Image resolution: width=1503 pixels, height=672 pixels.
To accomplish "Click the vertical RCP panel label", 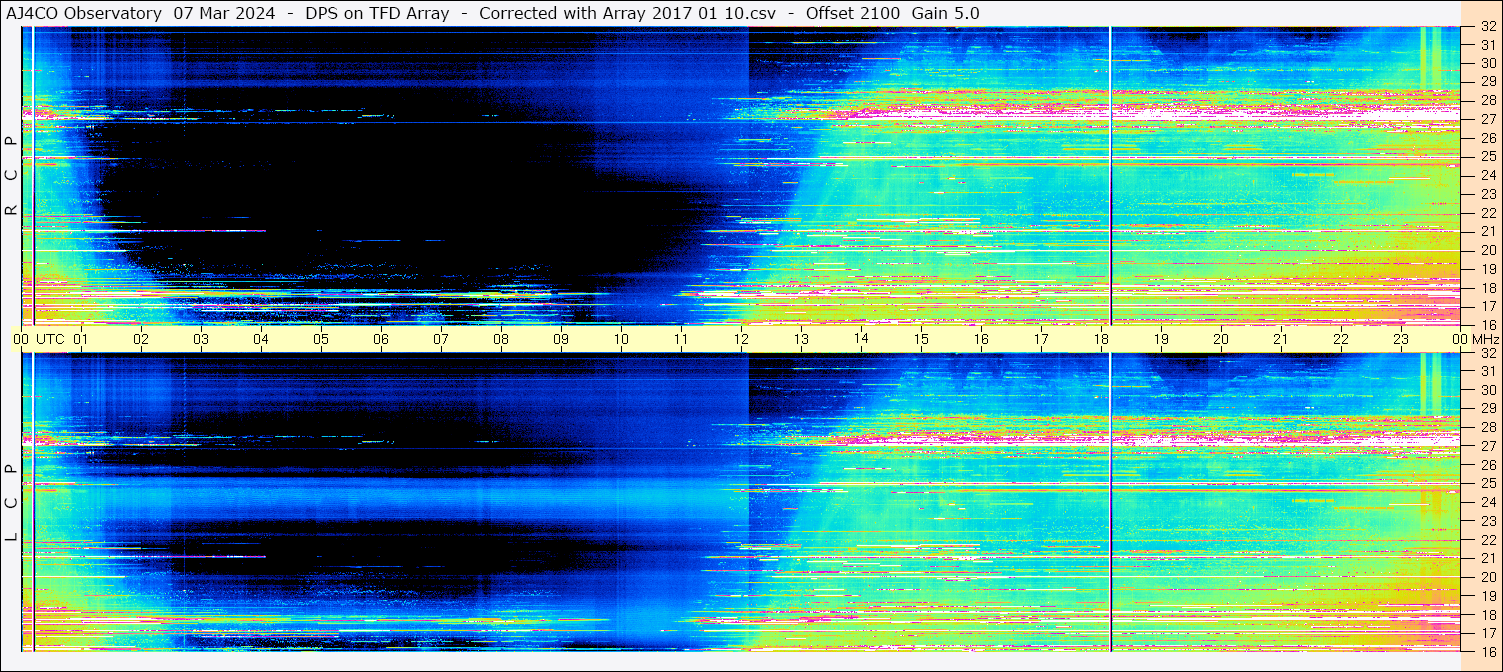I will click(11, 175).
